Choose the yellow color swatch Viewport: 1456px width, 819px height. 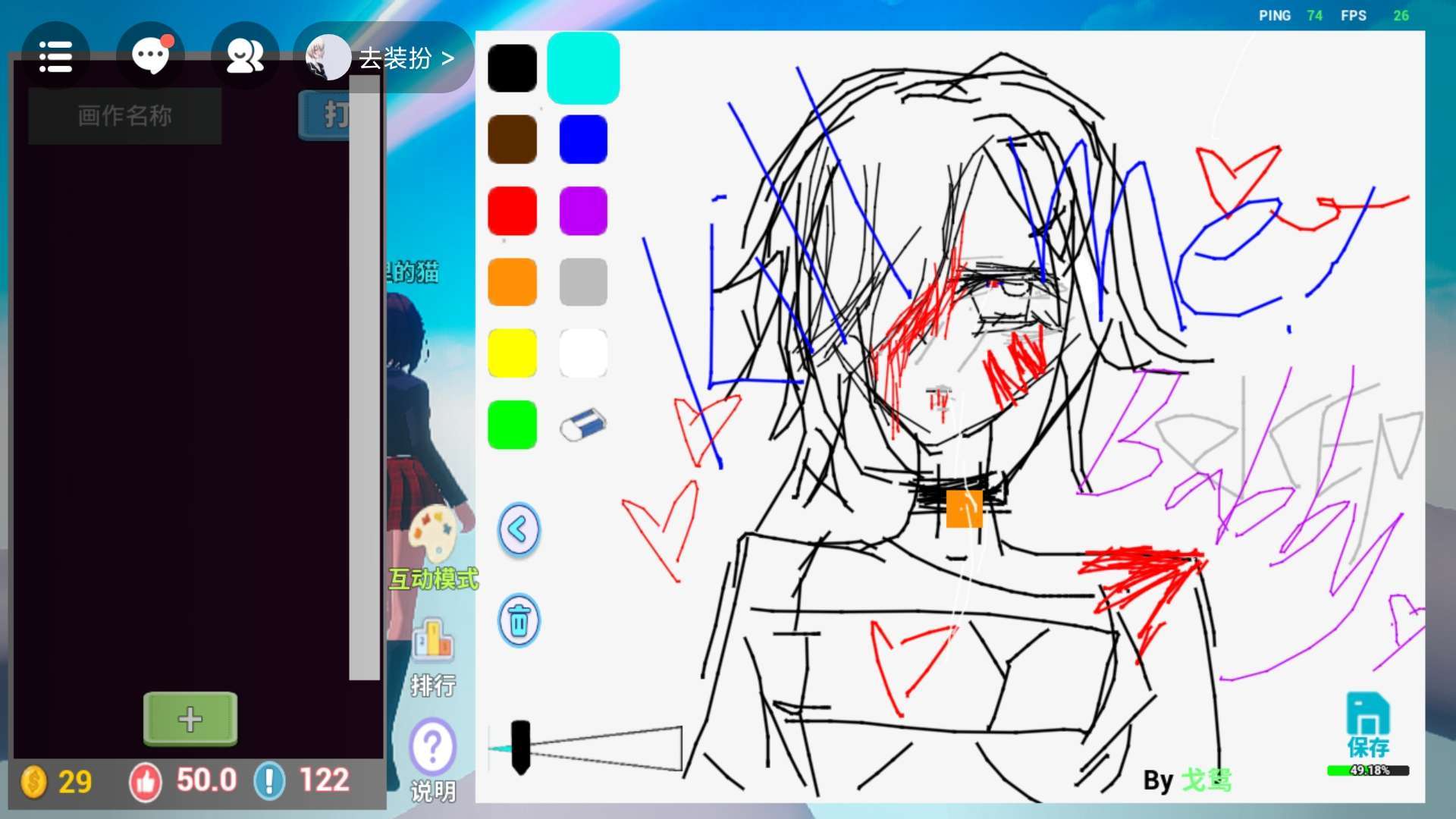click(x=512, y=353)
